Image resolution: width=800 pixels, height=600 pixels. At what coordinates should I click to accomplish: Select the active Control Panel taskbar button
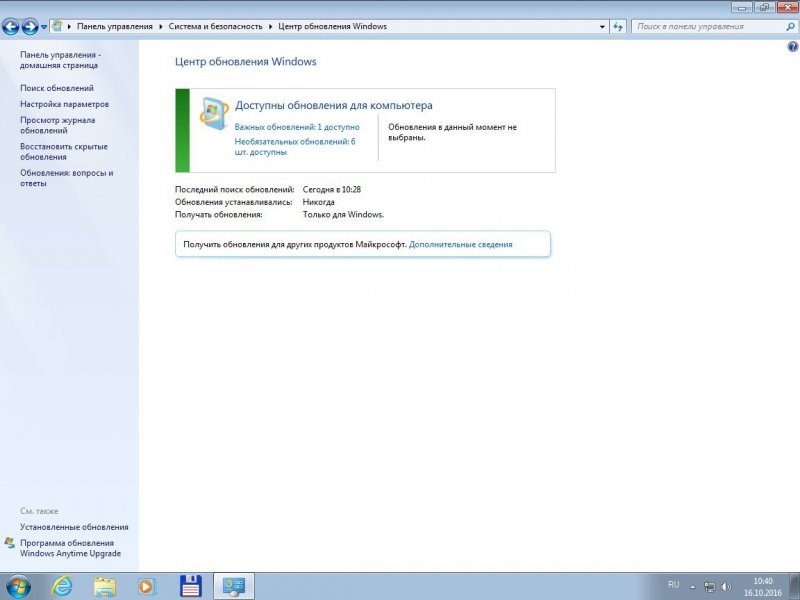[x=234, y=586]
